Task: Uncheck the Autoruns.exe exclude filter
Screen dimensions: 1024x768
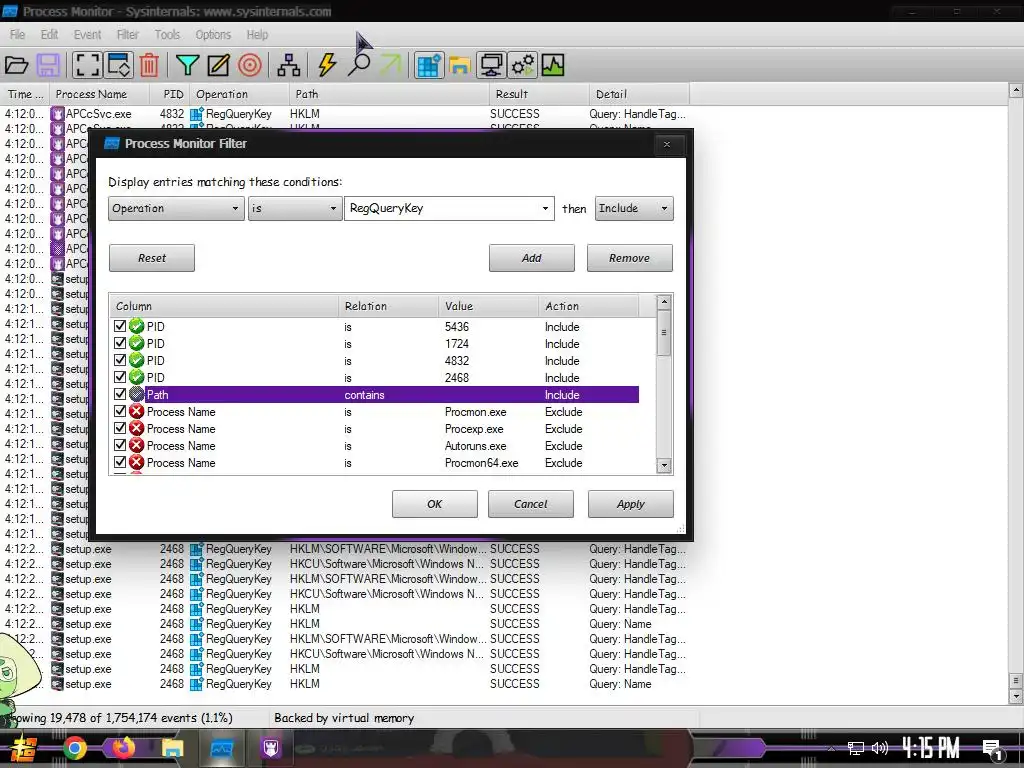Action: click(120, 445)
